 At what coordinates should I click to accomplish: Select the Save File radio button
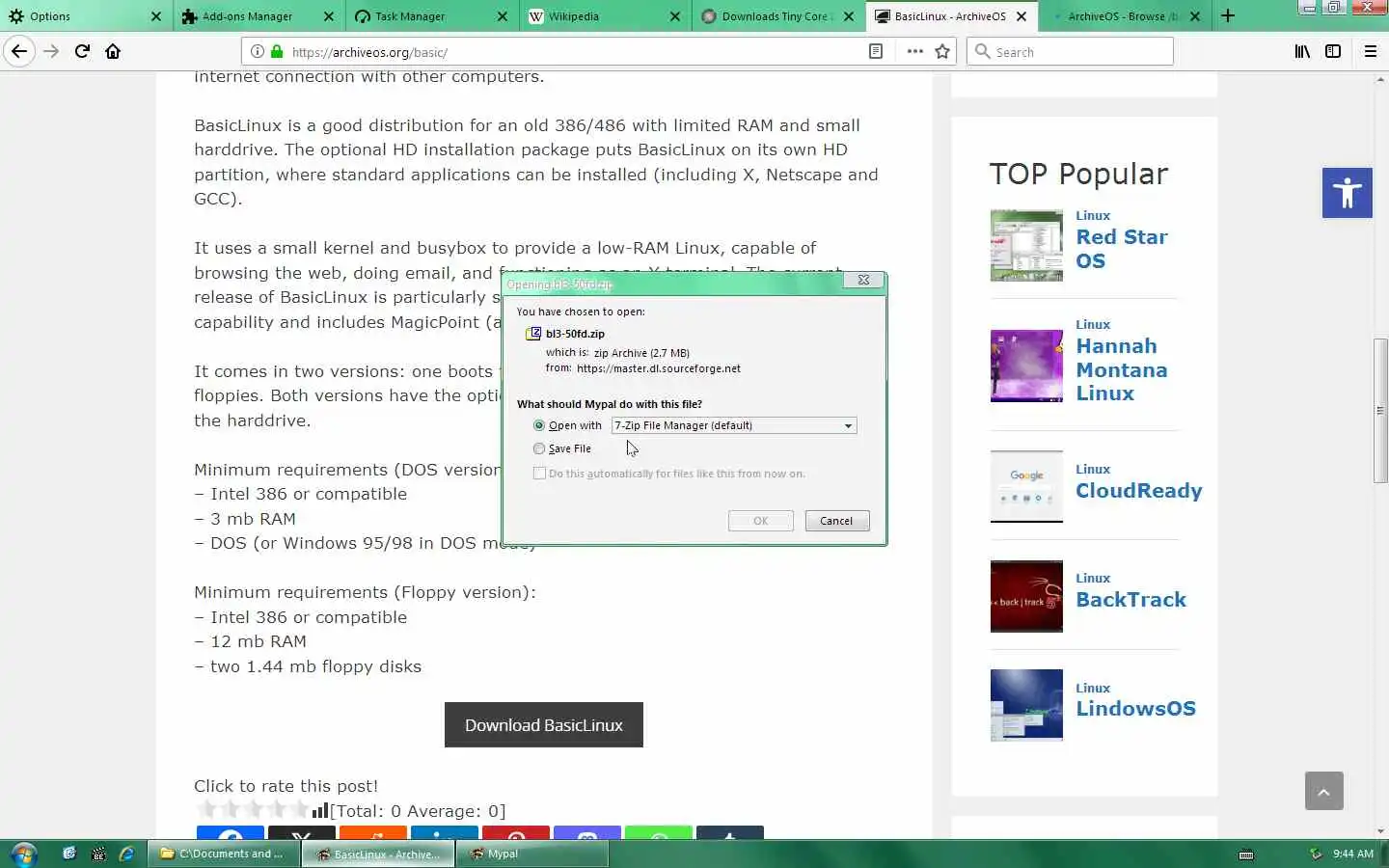[x=539, y=448]
